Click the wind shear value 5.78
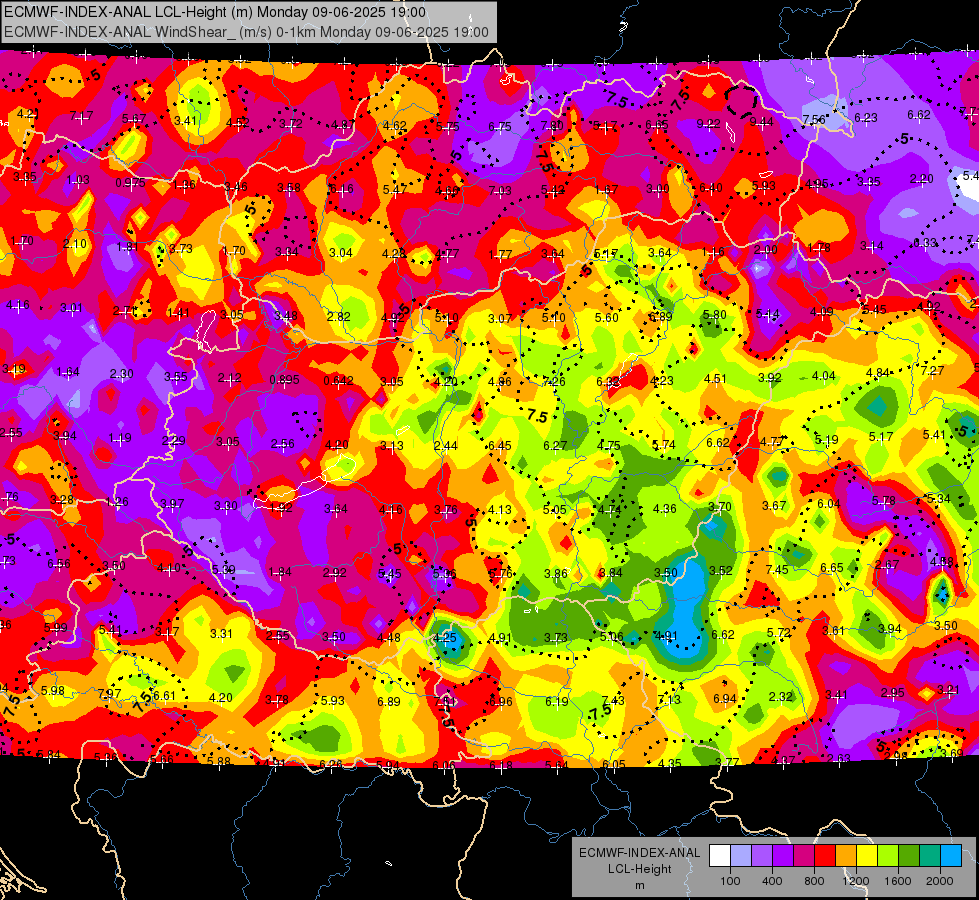Image resolution: width=979 pixels, height=900 pixels. [883, 501]
